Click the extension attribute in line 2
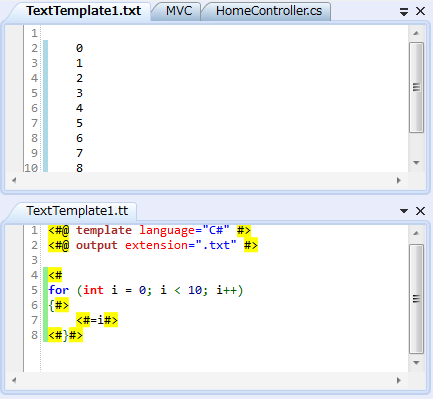 (x=156, y=245)
